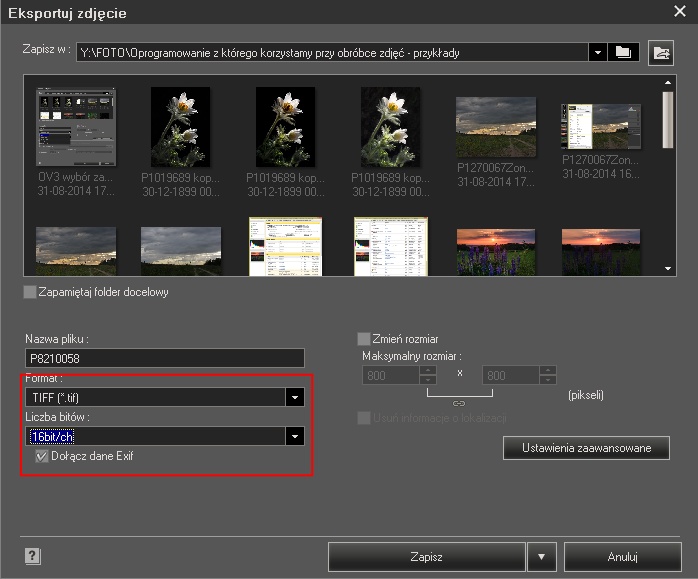Expand the arrow next to Zapisz button
Image resolution: width=698 pixels, height=579 pixels.
(x=541, y=556)
